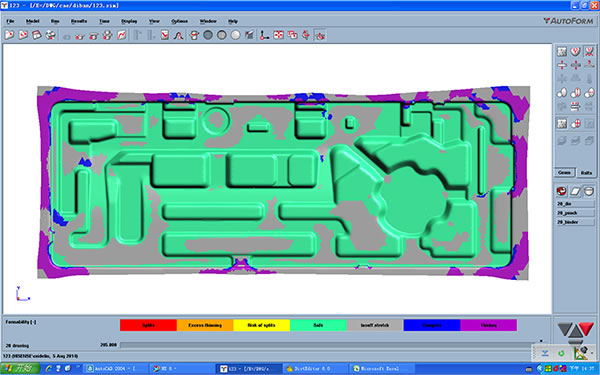Click the shield V icon in right panel

pyautogui.click(x=575, y=51)
